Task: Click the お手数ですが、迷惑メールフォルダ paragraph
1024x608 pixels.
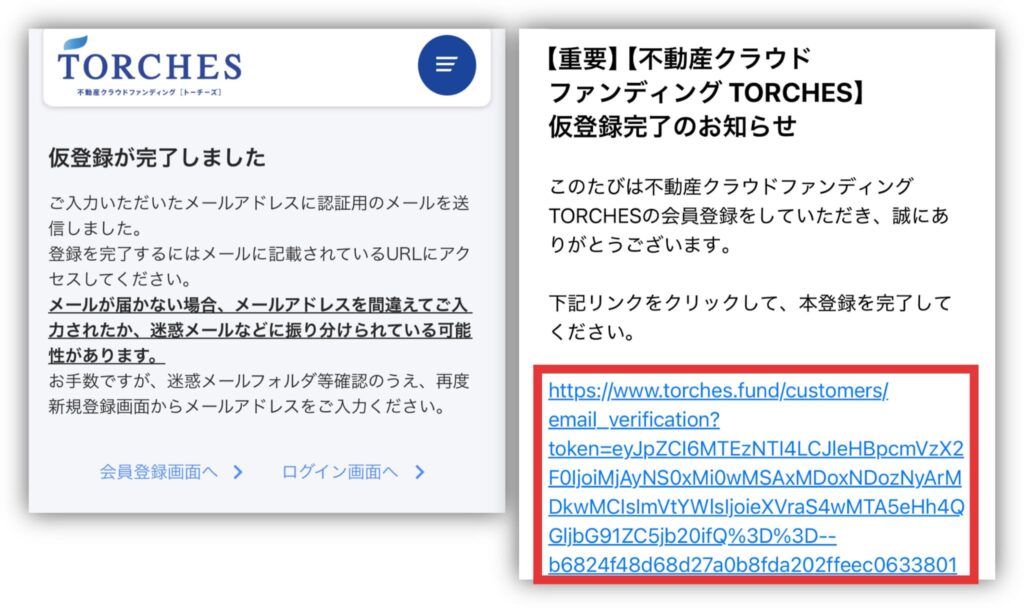Action: tap(259, 394)
